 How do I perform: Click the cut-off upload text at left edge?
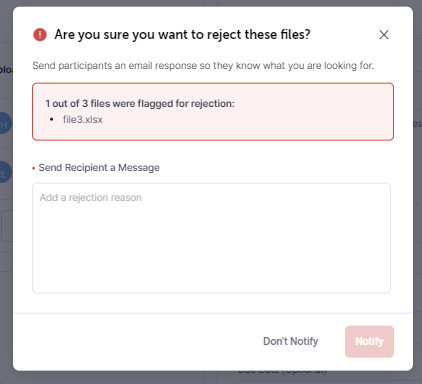click(6, 69)
